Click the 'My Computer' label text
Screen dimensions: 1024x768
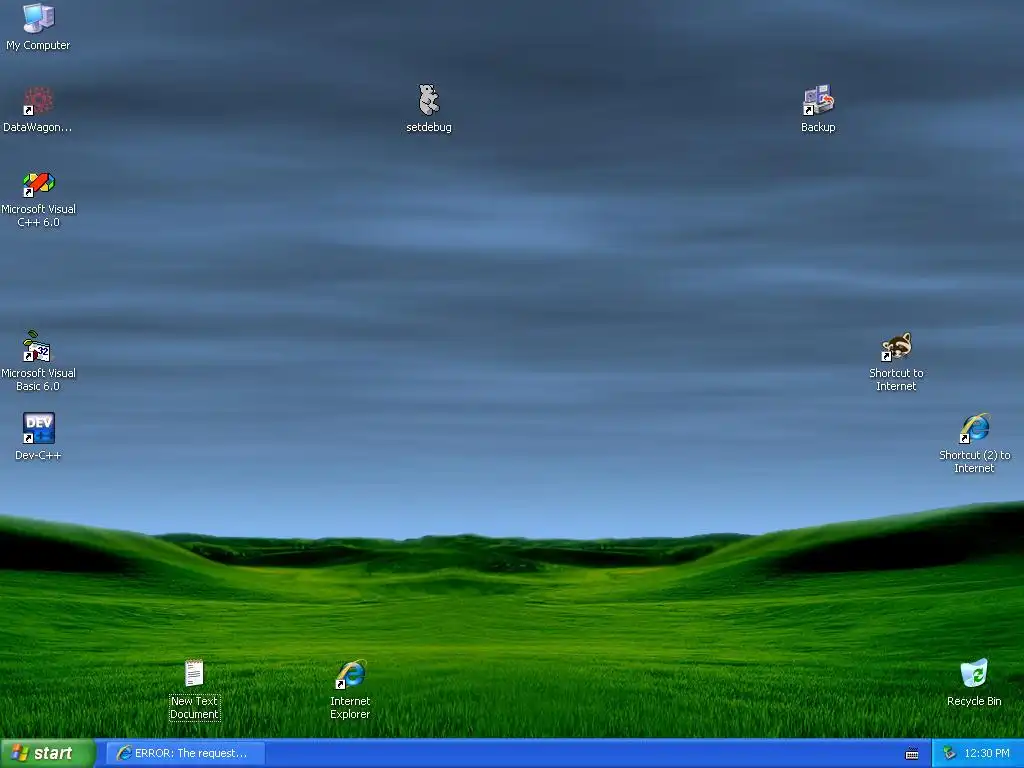coord(38,45)
